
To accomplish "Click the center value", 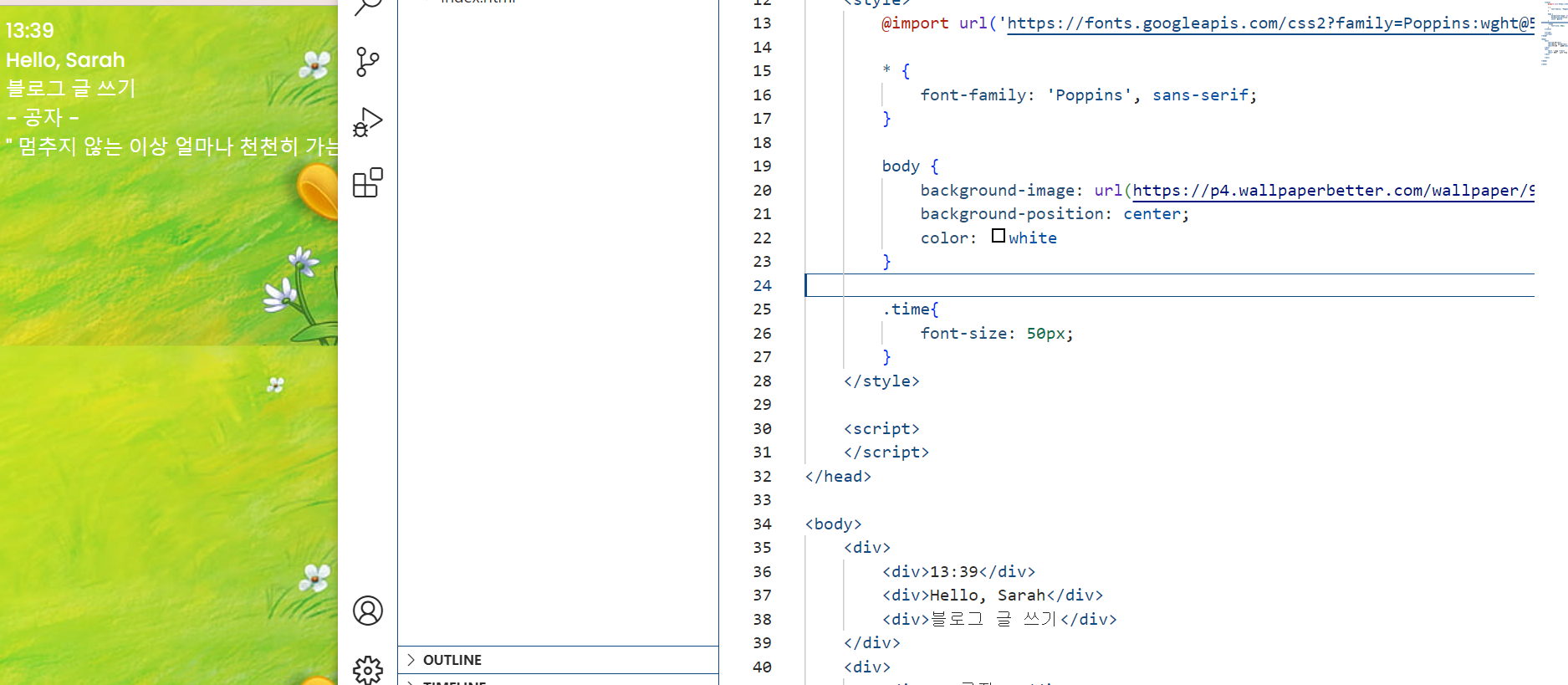I will tap(1152, 214).
